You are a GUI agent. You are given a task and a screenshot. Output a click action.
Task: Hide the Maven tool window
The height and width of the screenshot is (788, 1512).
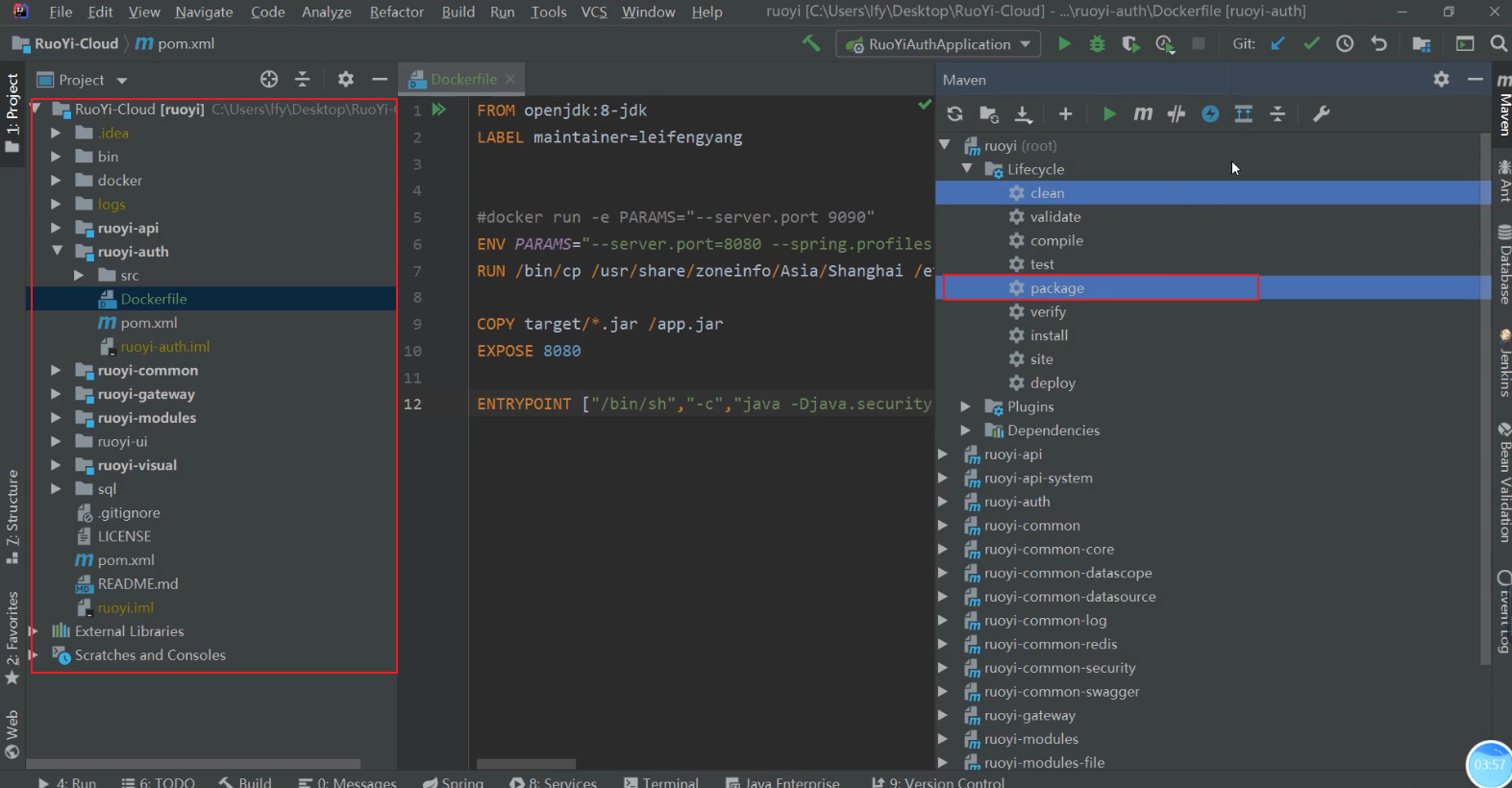point(1475,79)
